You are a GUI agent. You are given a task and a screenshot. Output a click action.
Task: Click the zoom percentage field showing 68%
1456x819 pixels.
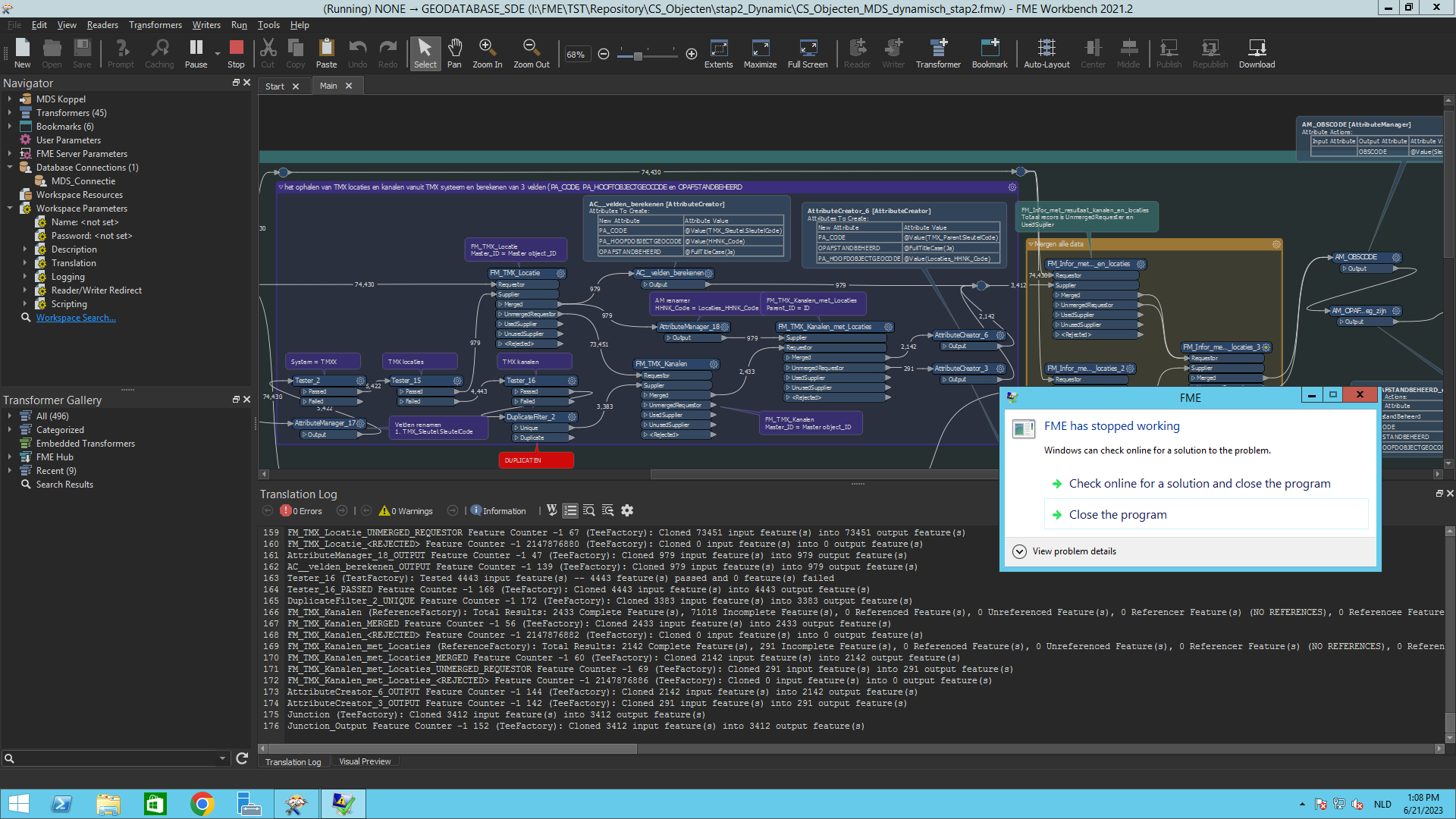(x=576, y=55)
